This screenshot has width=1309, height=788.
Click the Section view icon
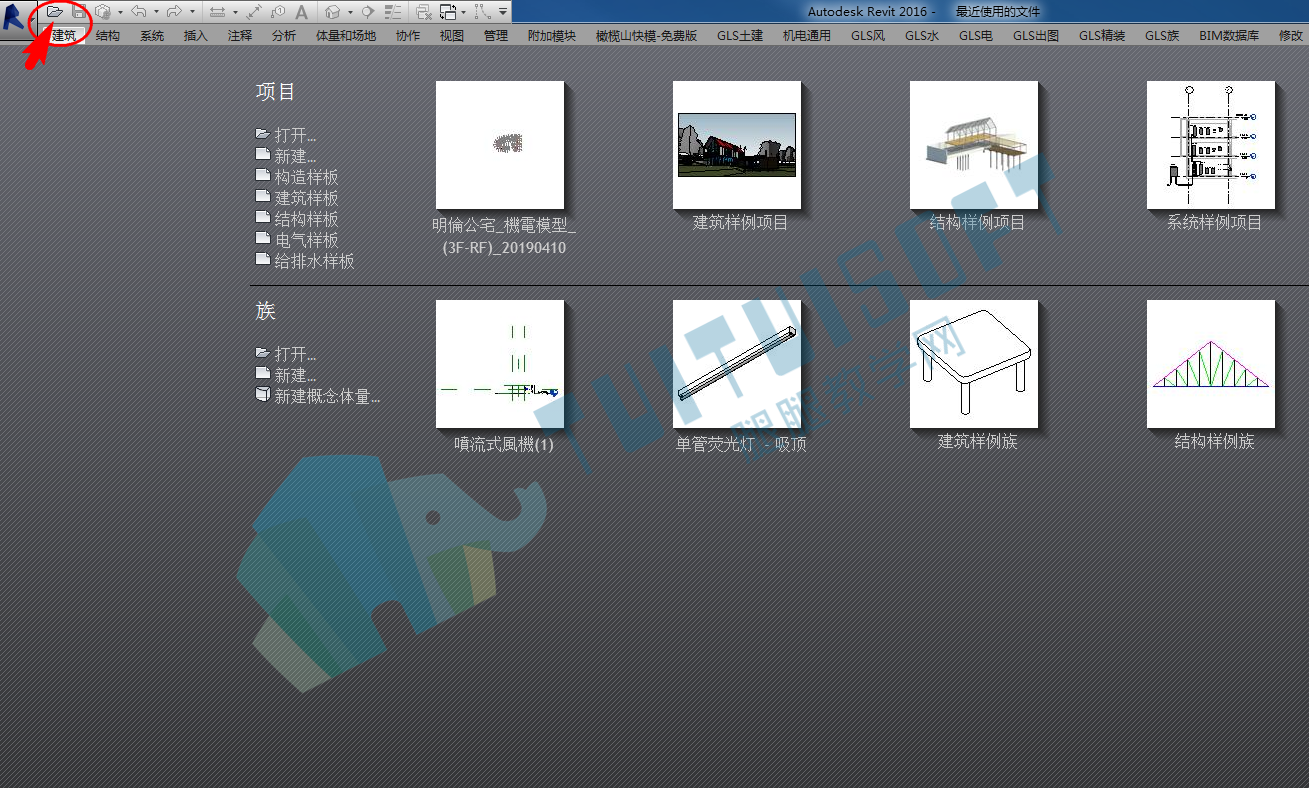[x=367, y=11]
